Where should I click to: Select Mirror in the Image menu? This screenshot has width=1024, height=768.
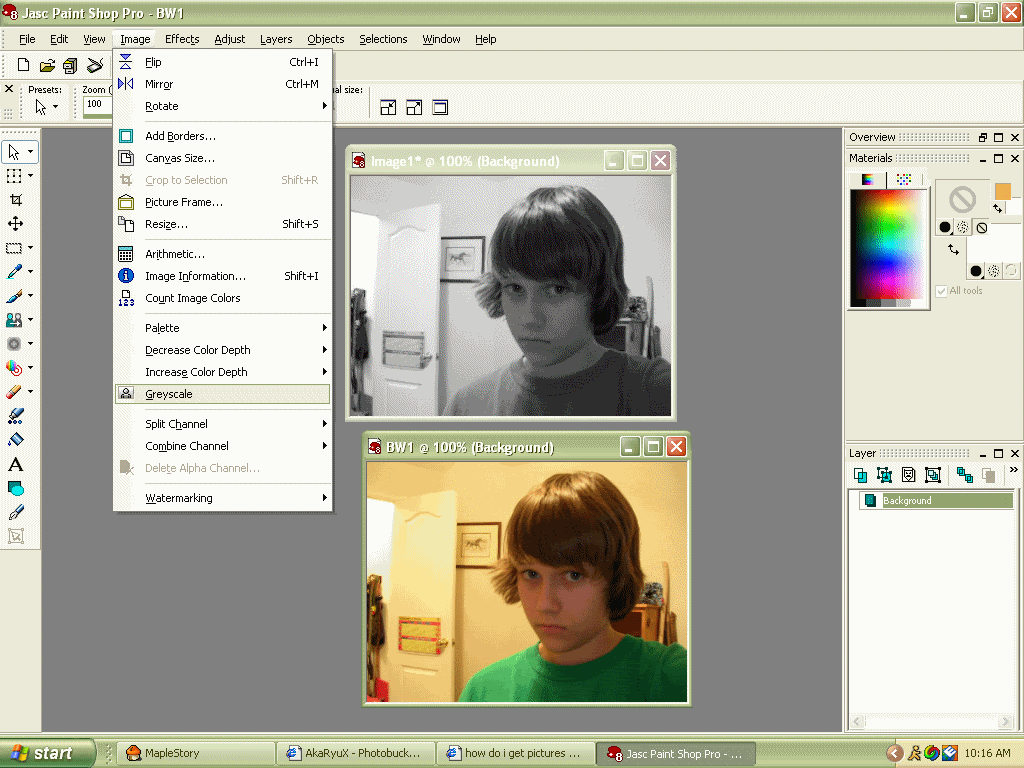tap(223, 84)
